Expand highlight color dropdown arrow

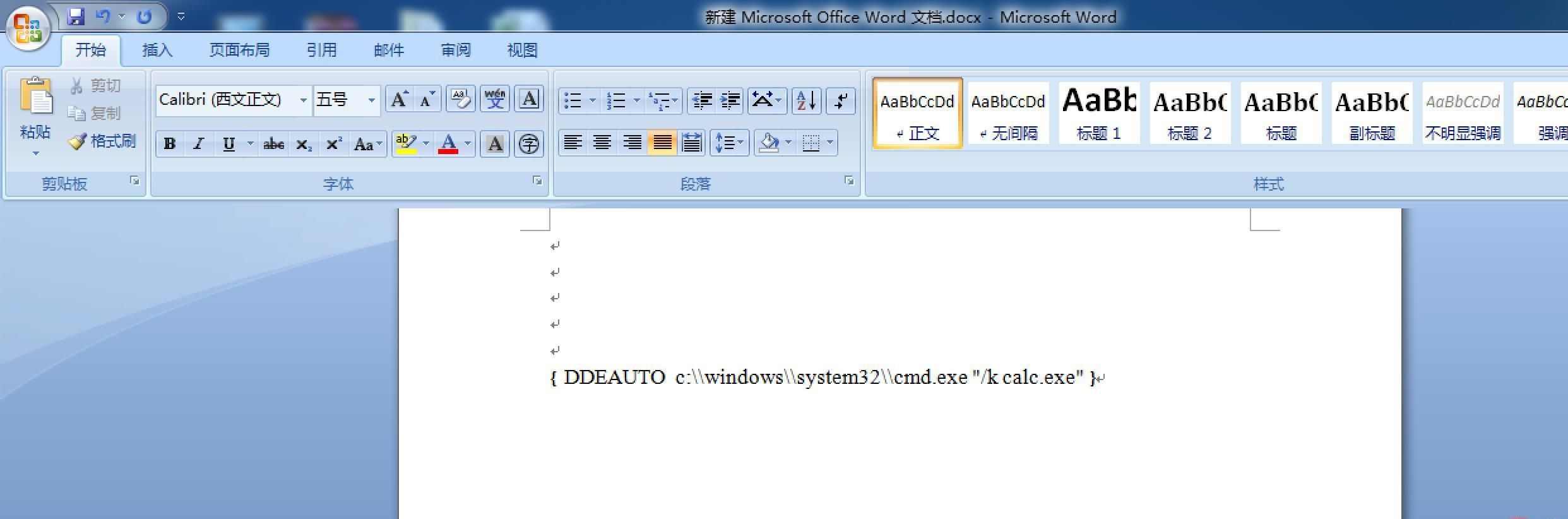425,144
